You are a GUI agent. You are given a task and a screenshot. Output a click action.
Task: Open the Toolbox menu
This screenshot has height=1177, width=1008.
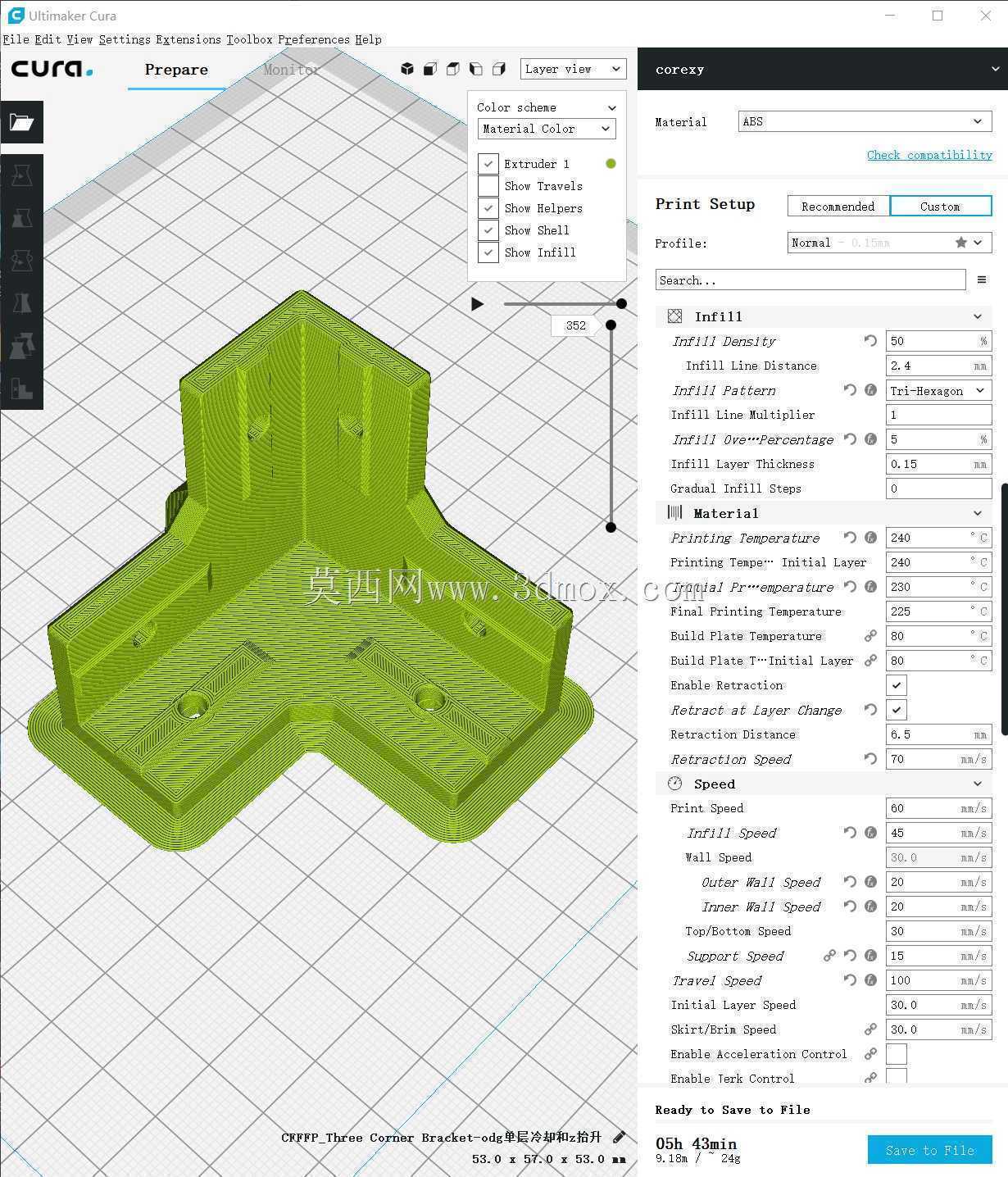click(249, 39)
